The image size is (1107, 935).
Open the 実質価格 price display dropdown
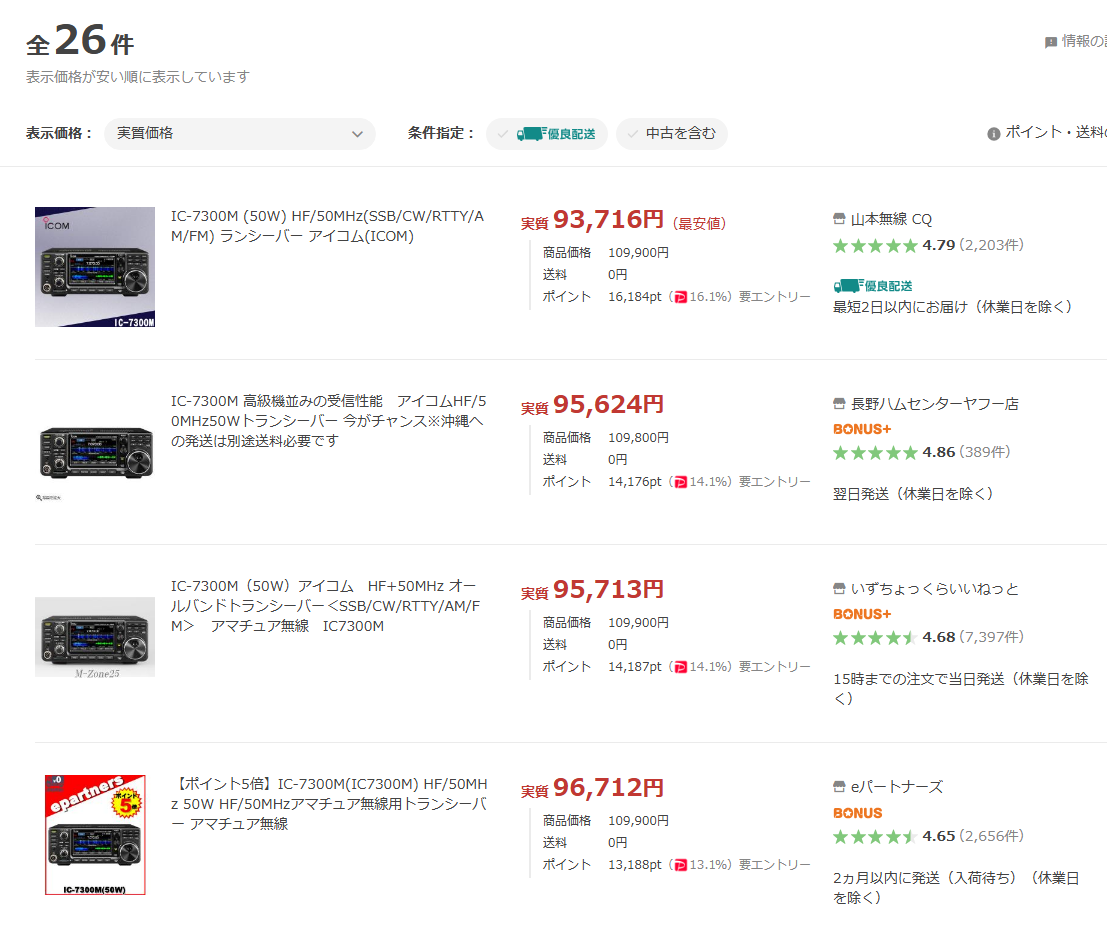(239, 133)
